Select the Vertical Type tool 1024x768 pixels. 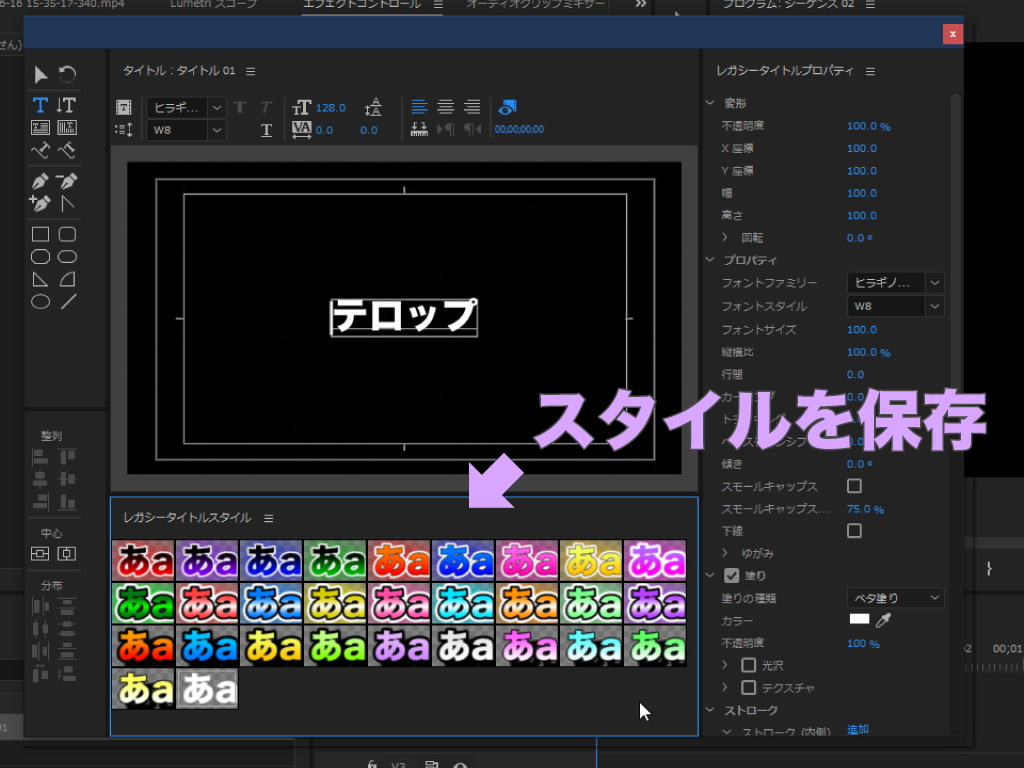click(67, 104)
